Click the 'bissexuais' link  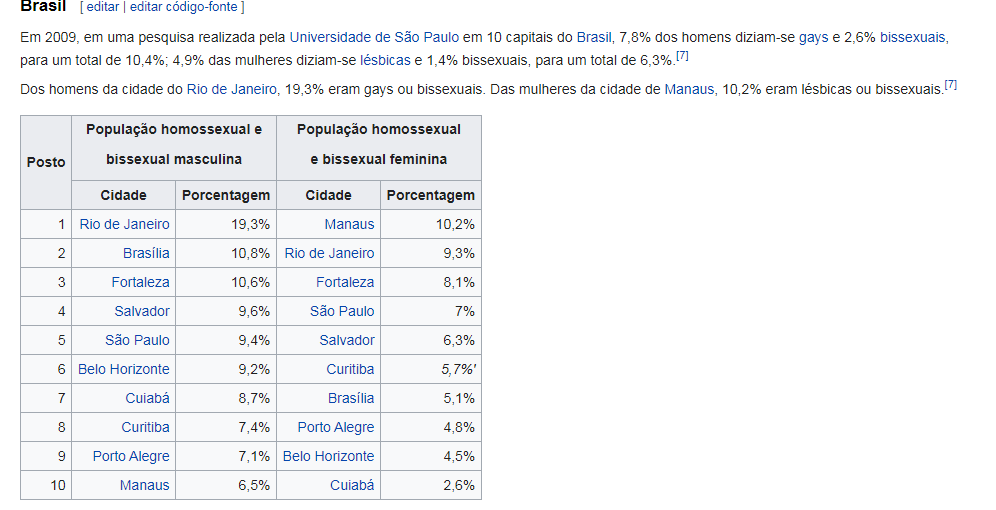point(912,37)
